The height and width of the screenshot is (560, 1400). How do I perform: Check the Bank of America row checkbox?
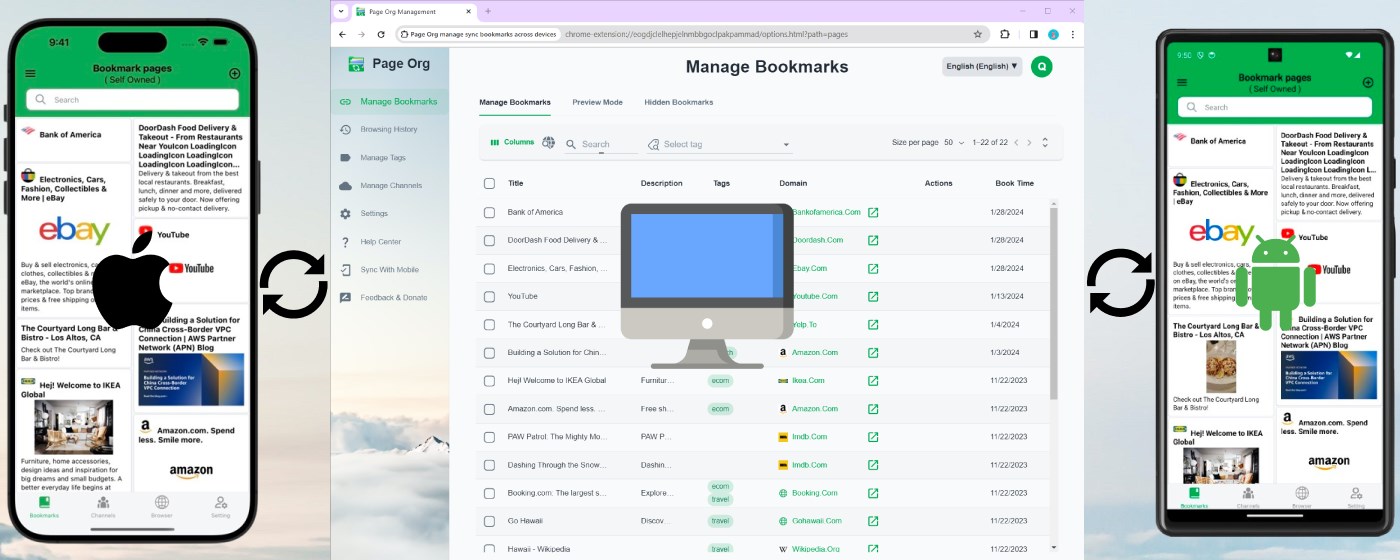[x=489, y=212]
